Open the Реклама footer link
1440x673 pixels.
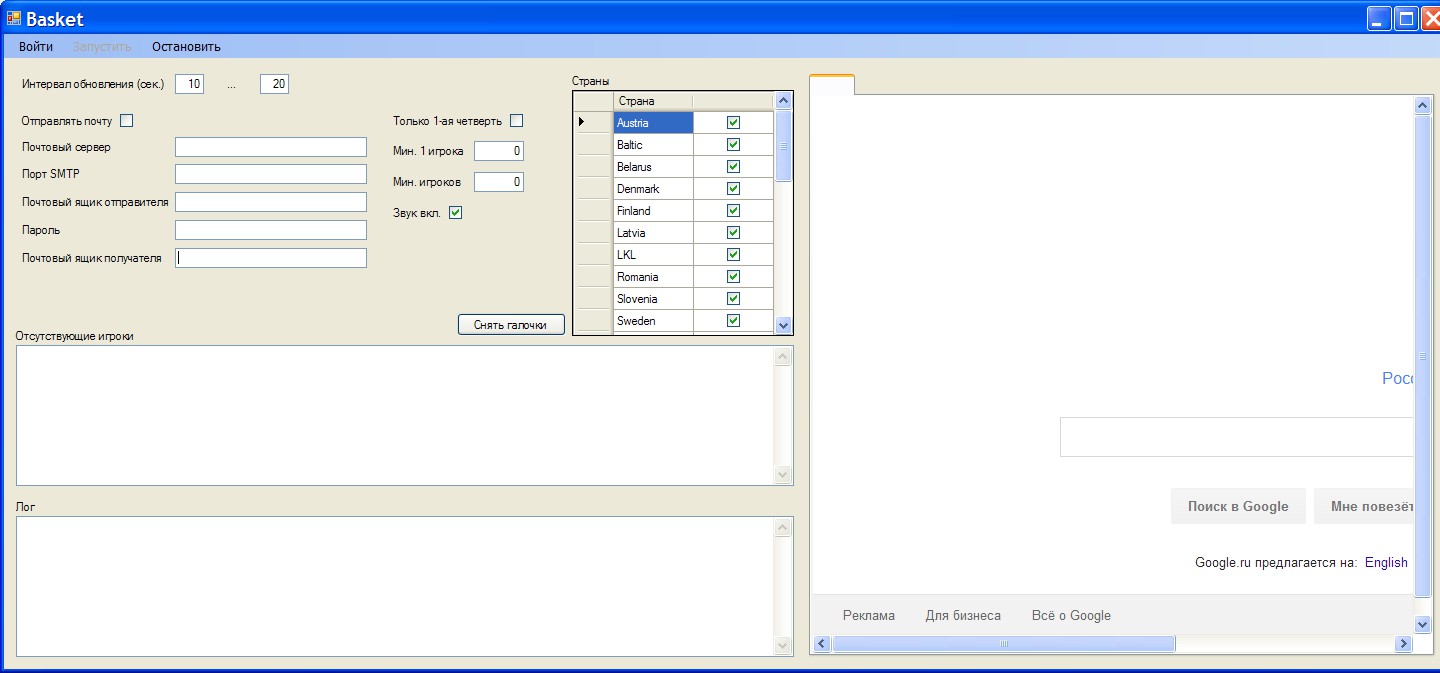click(x=869, y=615)
